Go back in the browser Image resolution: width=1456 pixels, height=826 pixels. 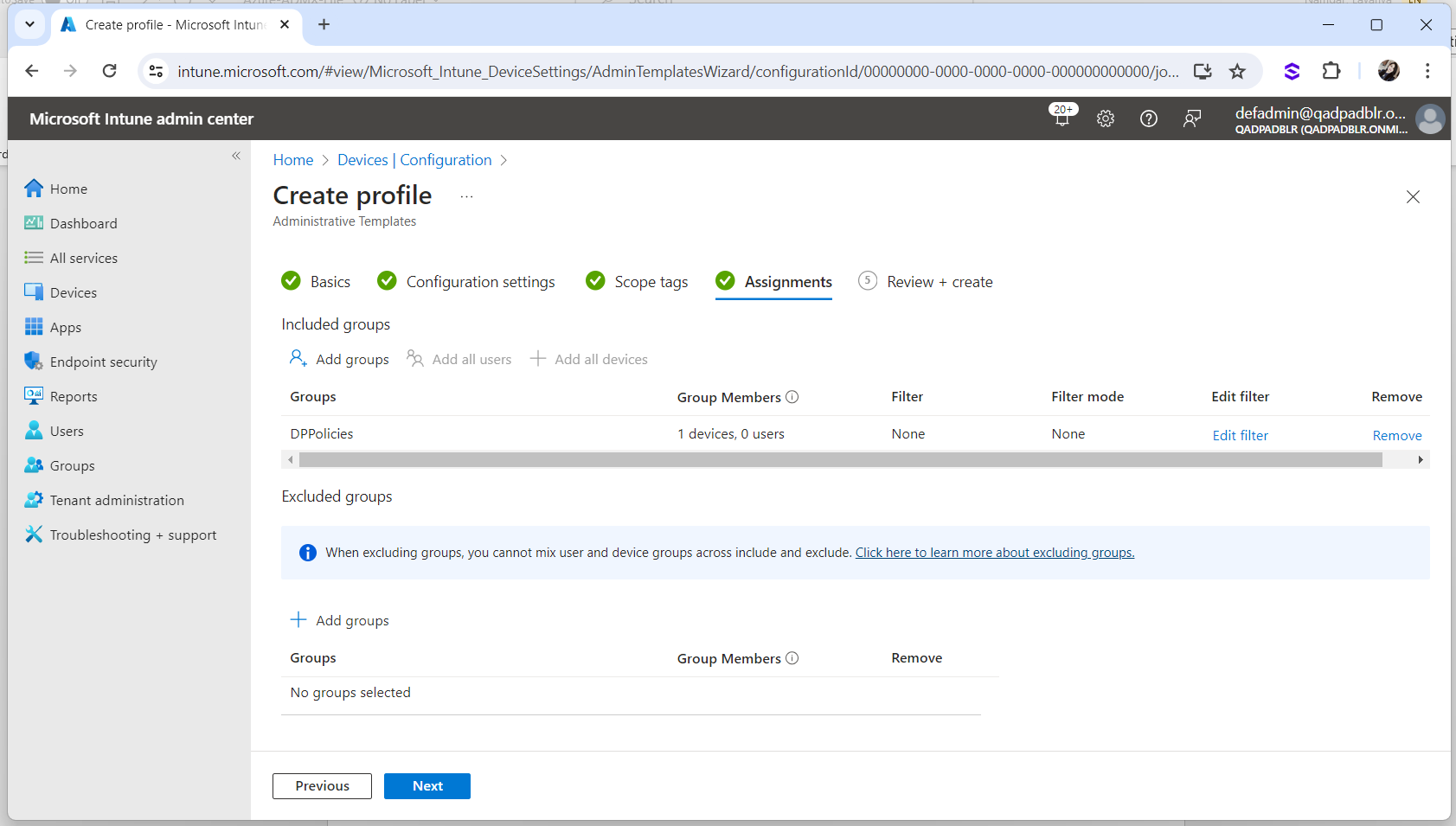click(32, 71)
